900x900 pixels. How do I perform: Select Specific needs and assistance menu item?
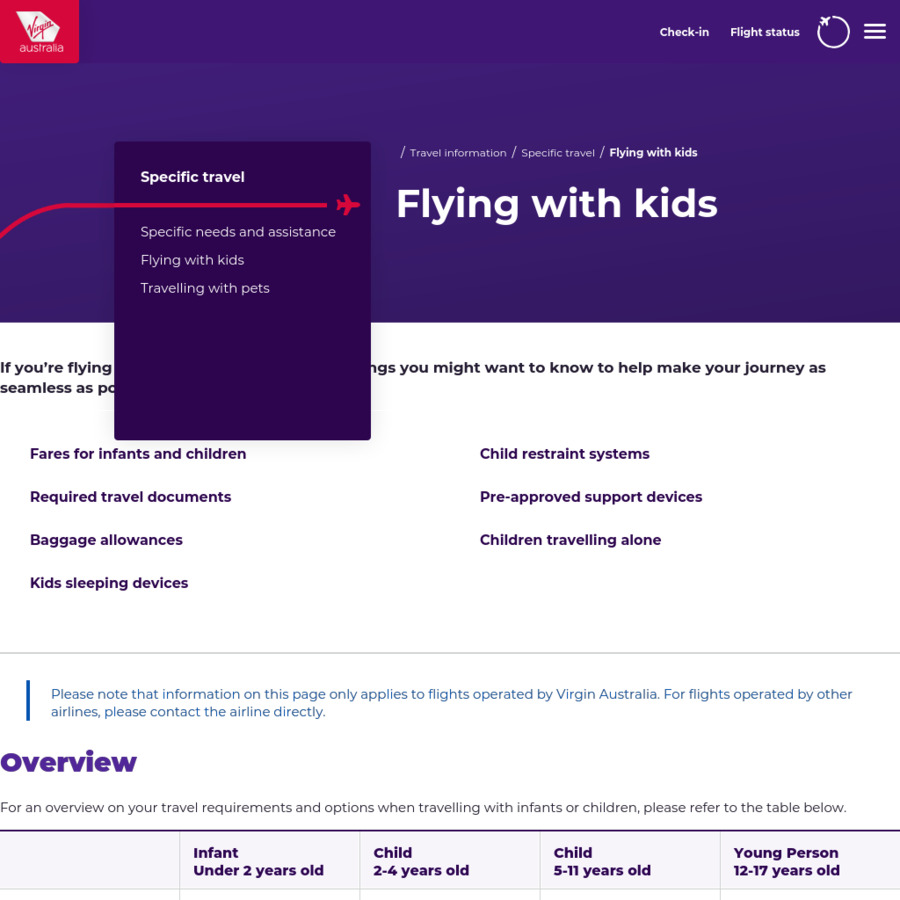(238, 232)
